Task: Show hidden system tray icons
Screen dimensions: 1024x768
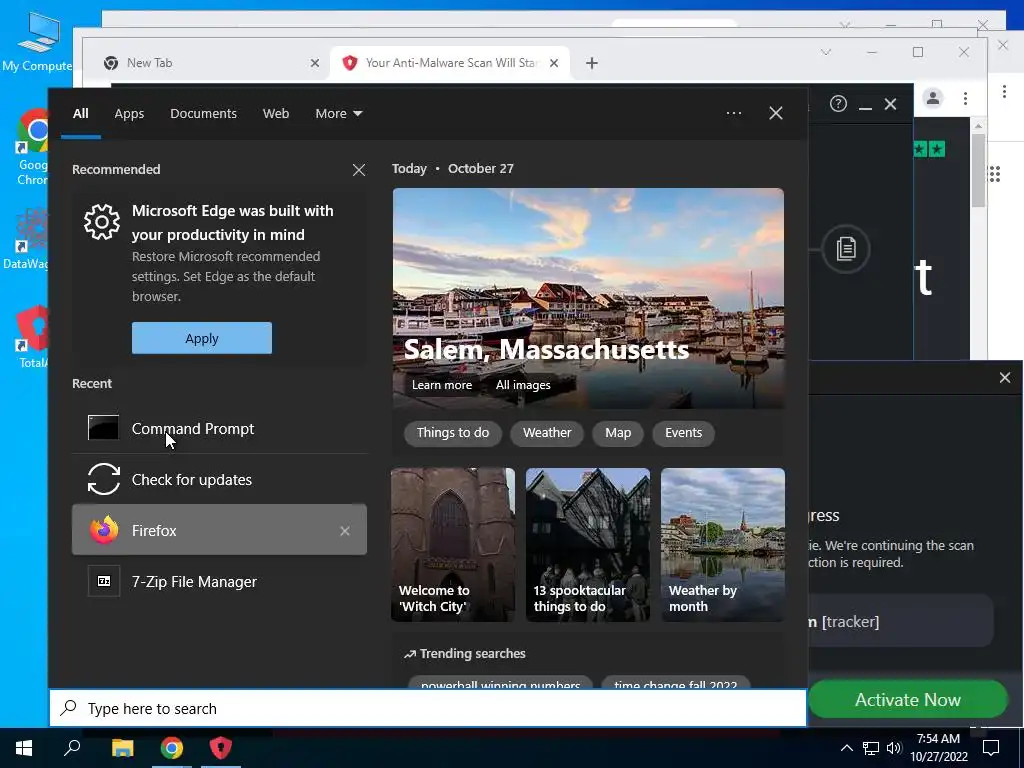Action: coord(846,748)
